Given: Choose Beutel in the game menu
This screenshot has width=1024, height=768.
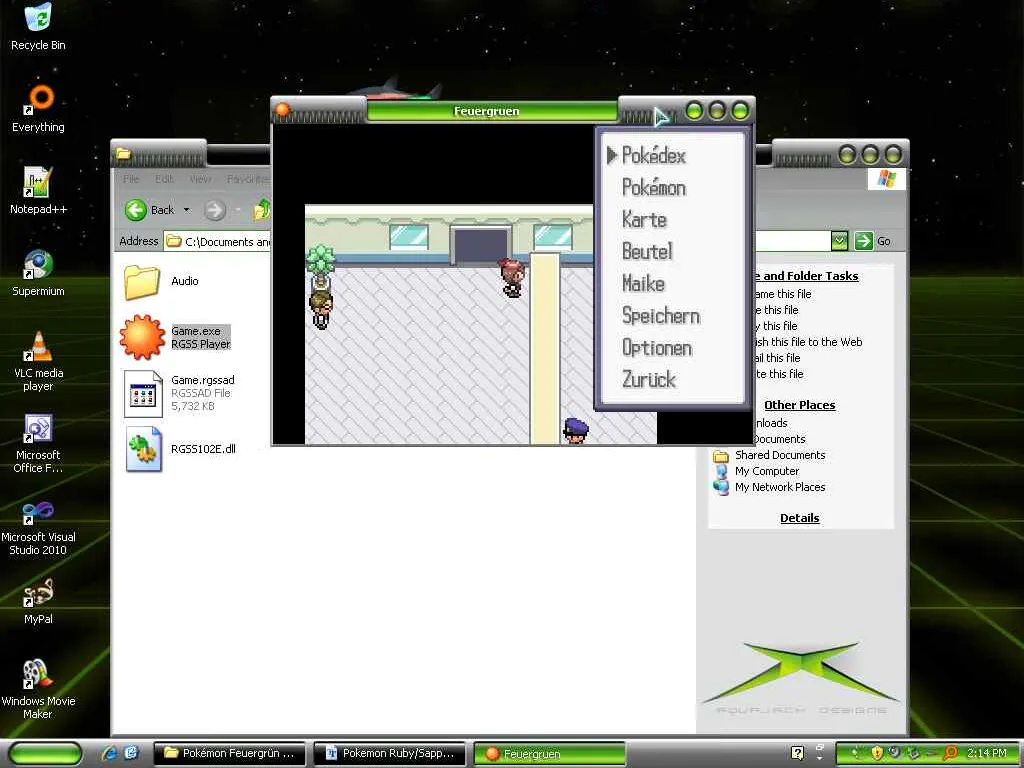Looking at the screenshot, I should pos(647,251).
